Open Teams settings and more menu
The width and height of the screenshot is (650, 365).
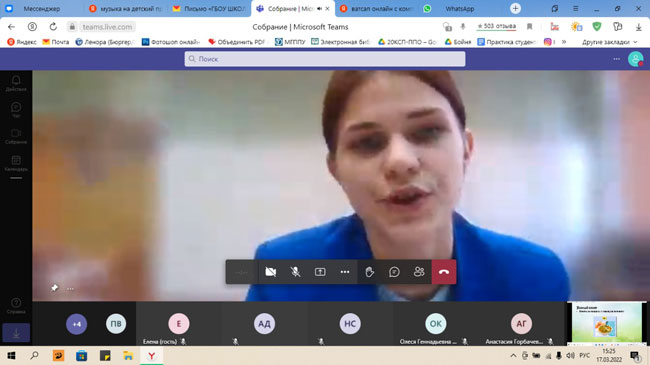[616, 59]
